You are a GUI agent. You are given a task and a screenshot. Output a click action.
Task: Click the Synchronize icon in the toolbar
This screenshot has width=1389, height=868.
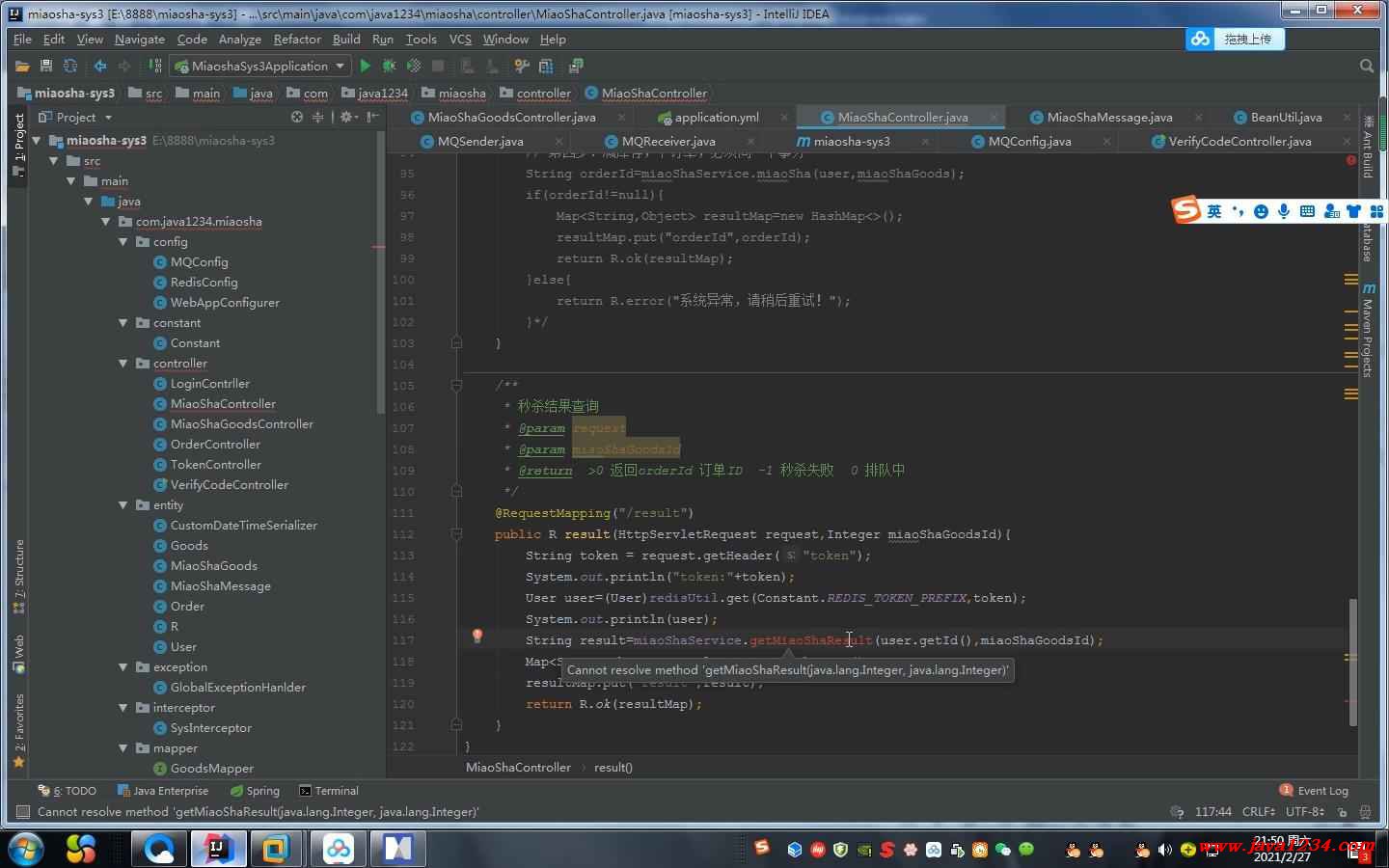[69, 66]
